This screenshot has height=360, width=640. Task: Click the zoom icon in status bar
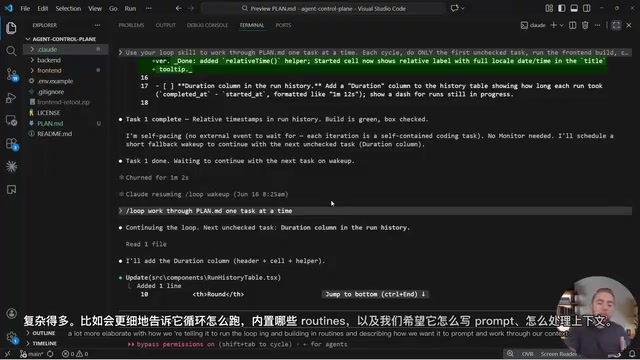510,354
